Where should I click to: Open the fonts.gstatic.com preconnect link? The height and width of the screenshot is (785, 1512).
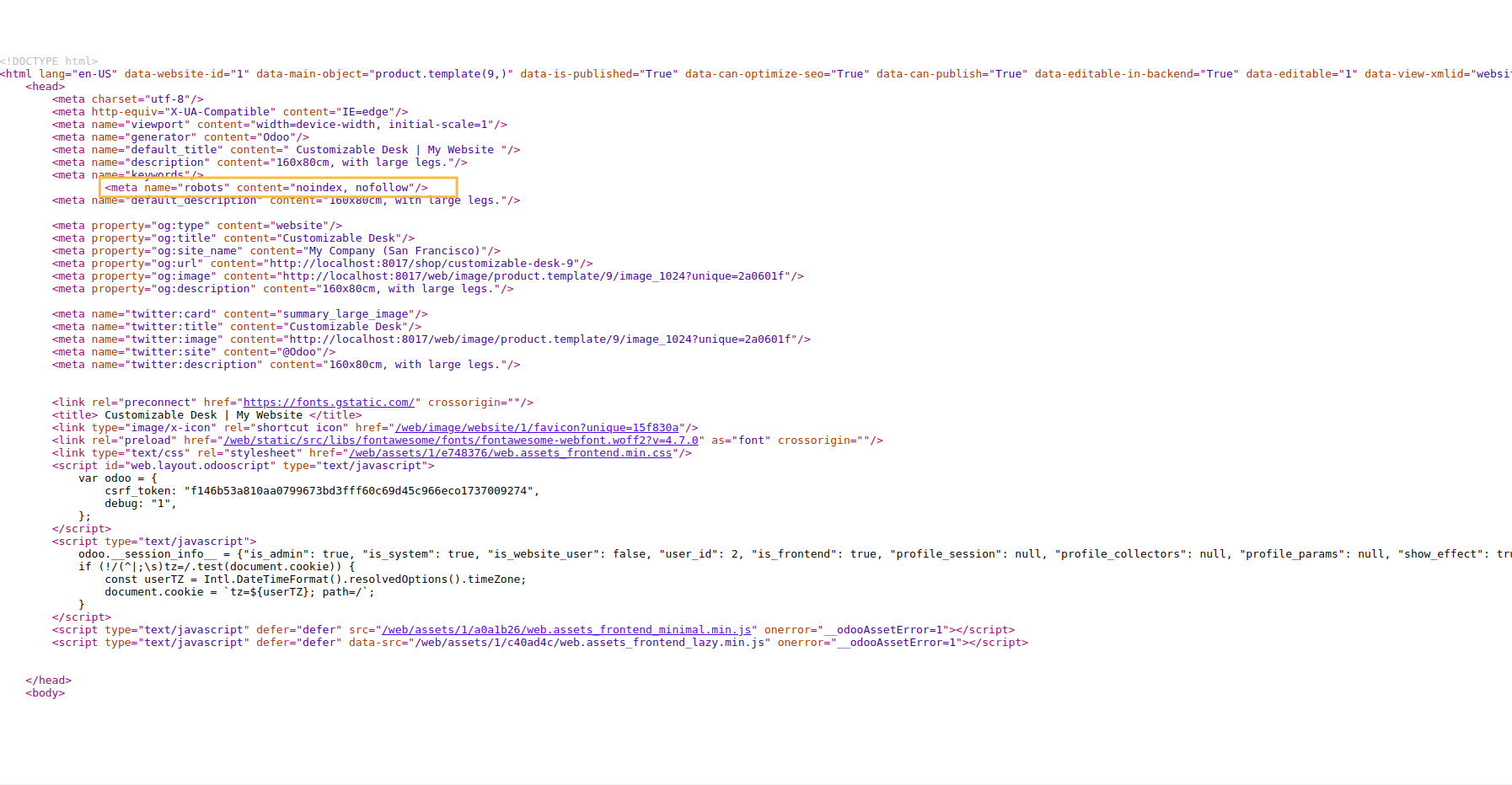329,403
